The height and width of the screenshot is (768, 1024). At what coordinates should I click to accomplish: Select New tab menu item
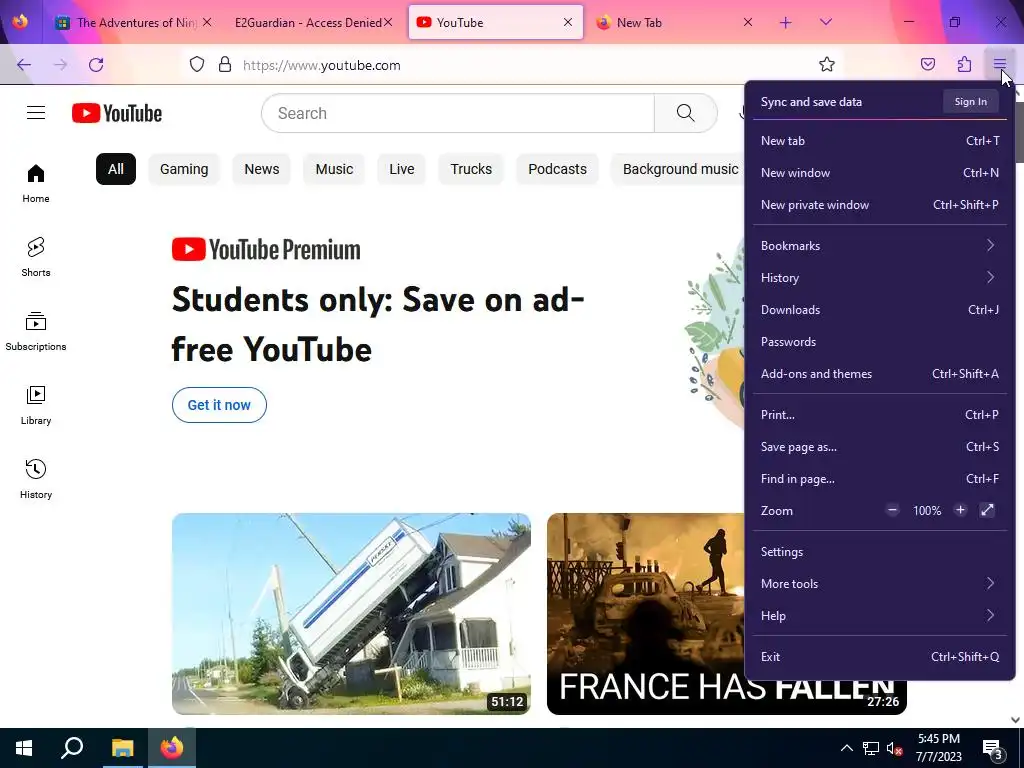tap(879, 140)
